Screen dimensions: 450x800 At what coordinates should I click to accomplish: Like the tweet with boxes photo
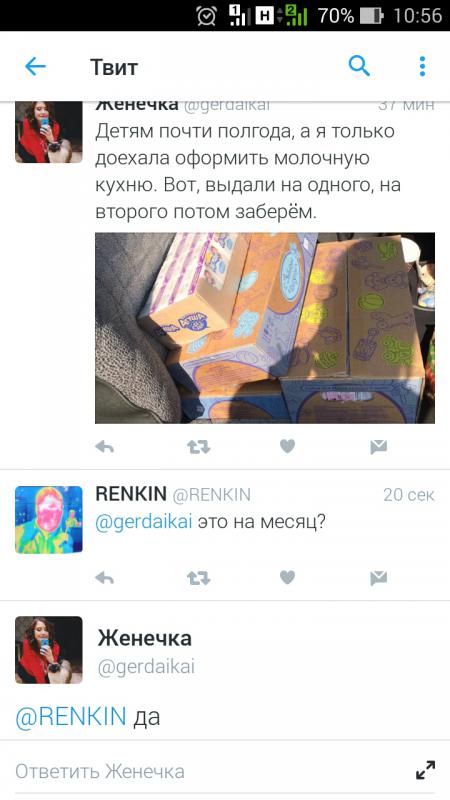288,446
